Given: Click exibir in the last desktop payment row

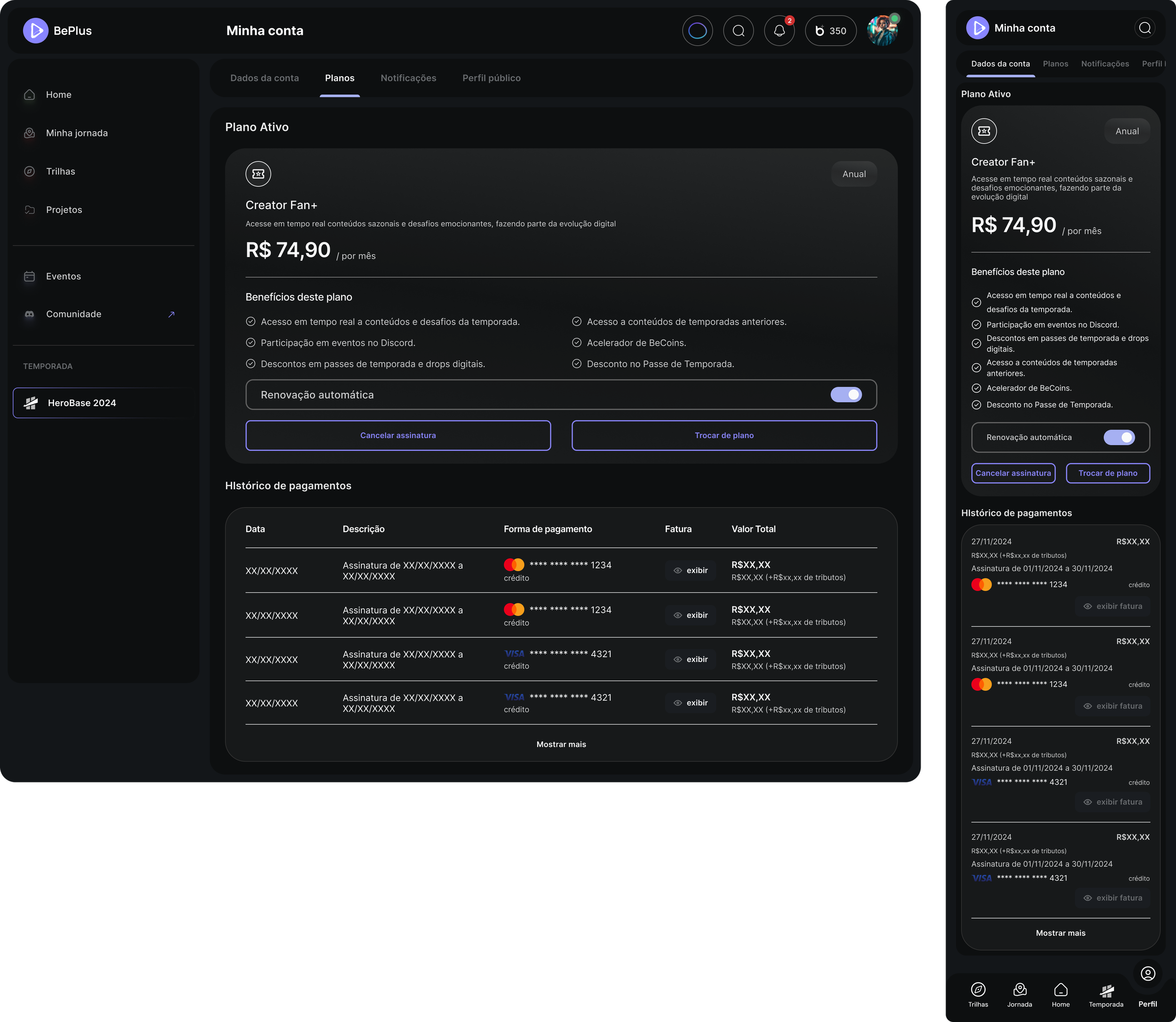Looking at the screenshot, I should [x=690, y=703].
